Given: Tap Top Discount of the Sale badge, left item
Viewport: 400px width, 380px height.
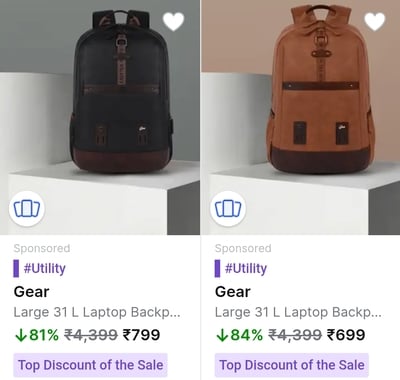Looking at the screenshot, I should pyautogui.click(x=90, y=365).
